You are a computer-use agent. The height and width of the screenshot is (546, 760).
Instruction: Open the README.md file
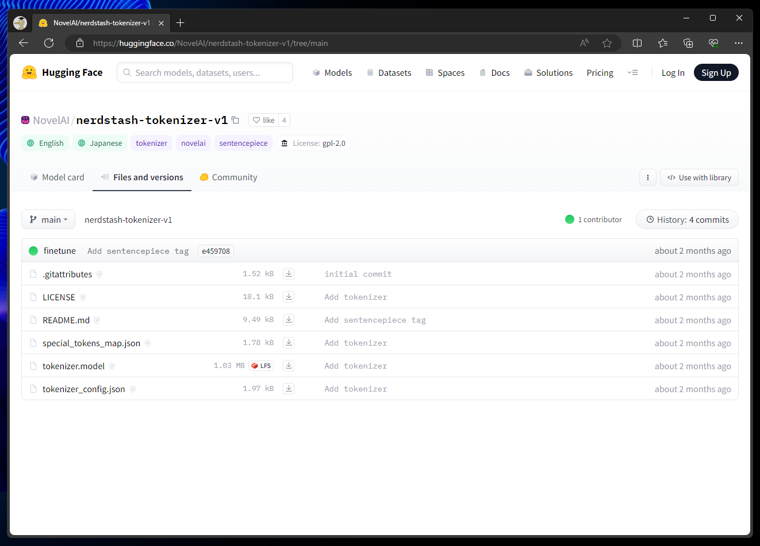pos(66,320)
